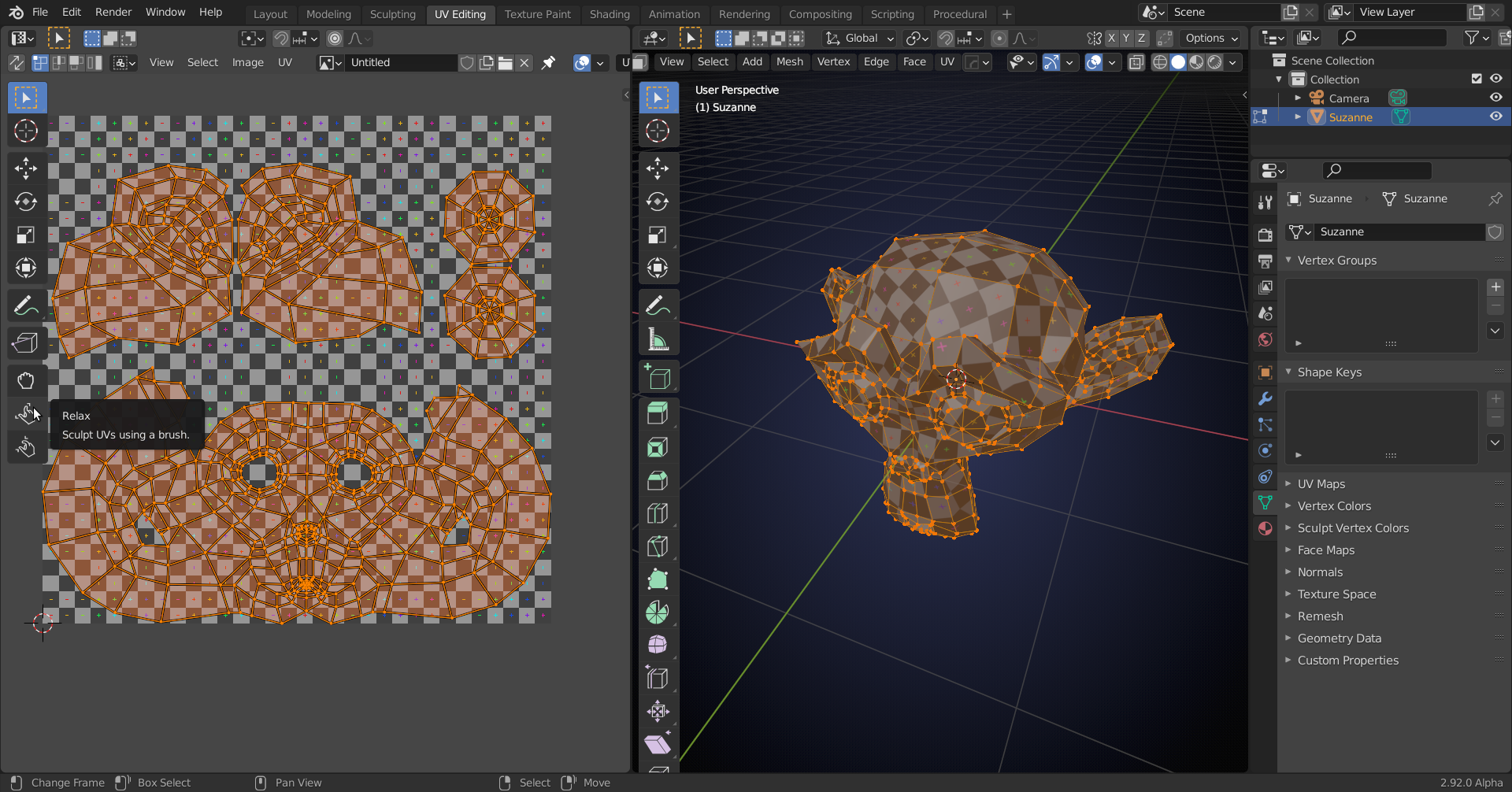Select solid viewport shading mode
The width and height of the screenshot is (1512, 792).
pos(1178,62)
